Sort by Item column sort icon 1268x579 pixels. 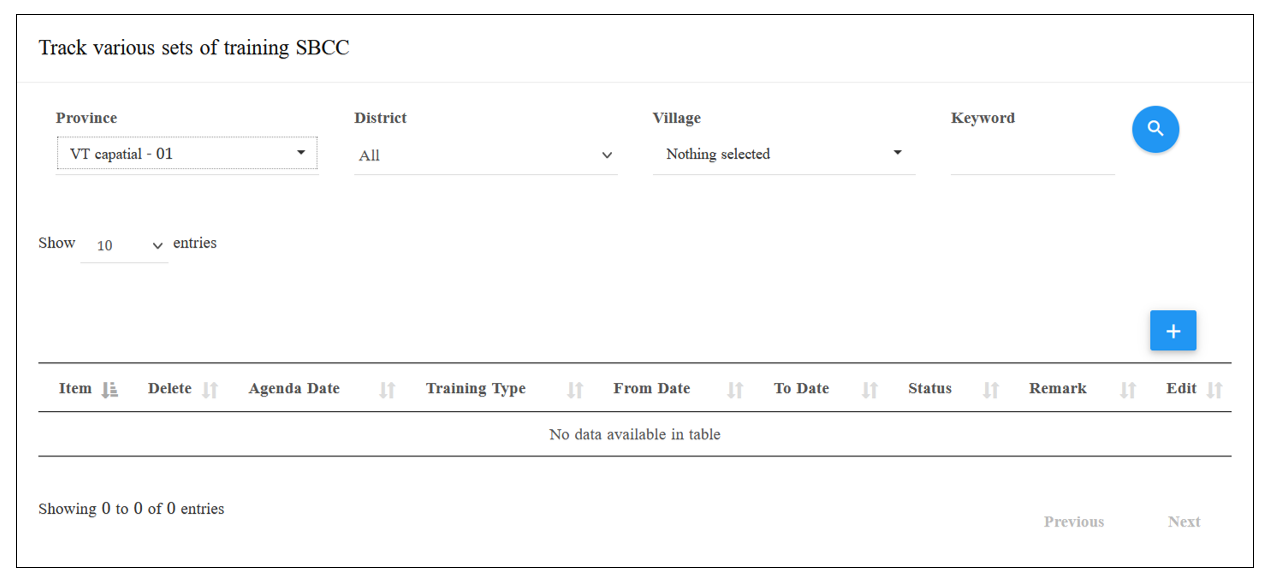point(110,390)
